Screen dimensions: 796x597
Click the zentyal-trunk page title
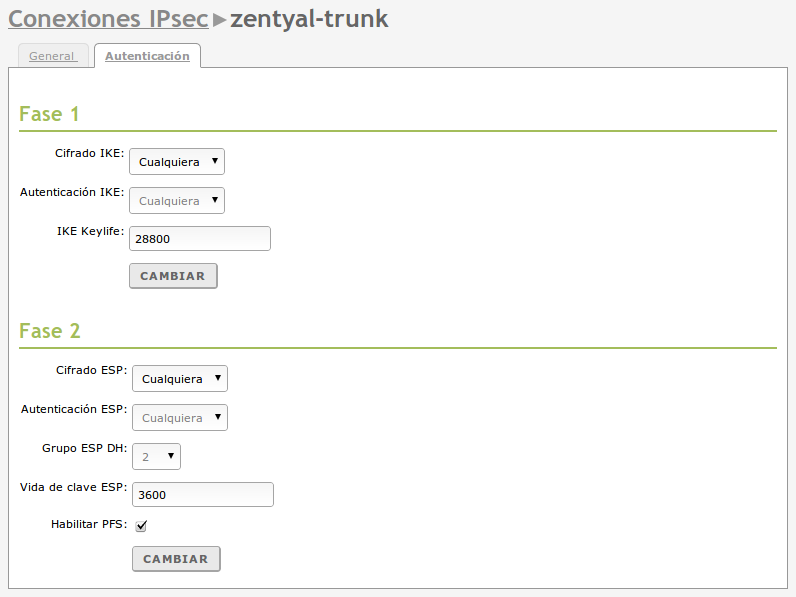click(309, 19)
